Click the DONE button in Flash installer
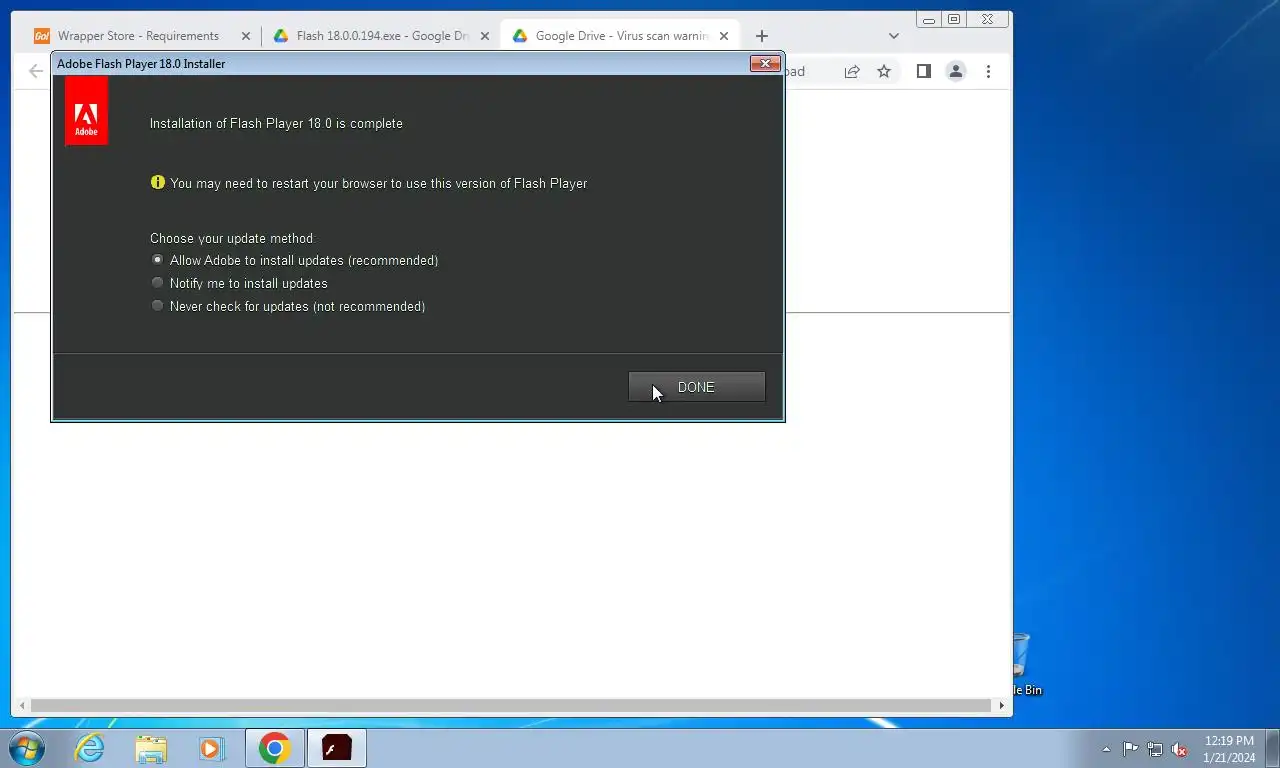The height and width of the screenshot is (768, 1280). (x=696, y=387)
